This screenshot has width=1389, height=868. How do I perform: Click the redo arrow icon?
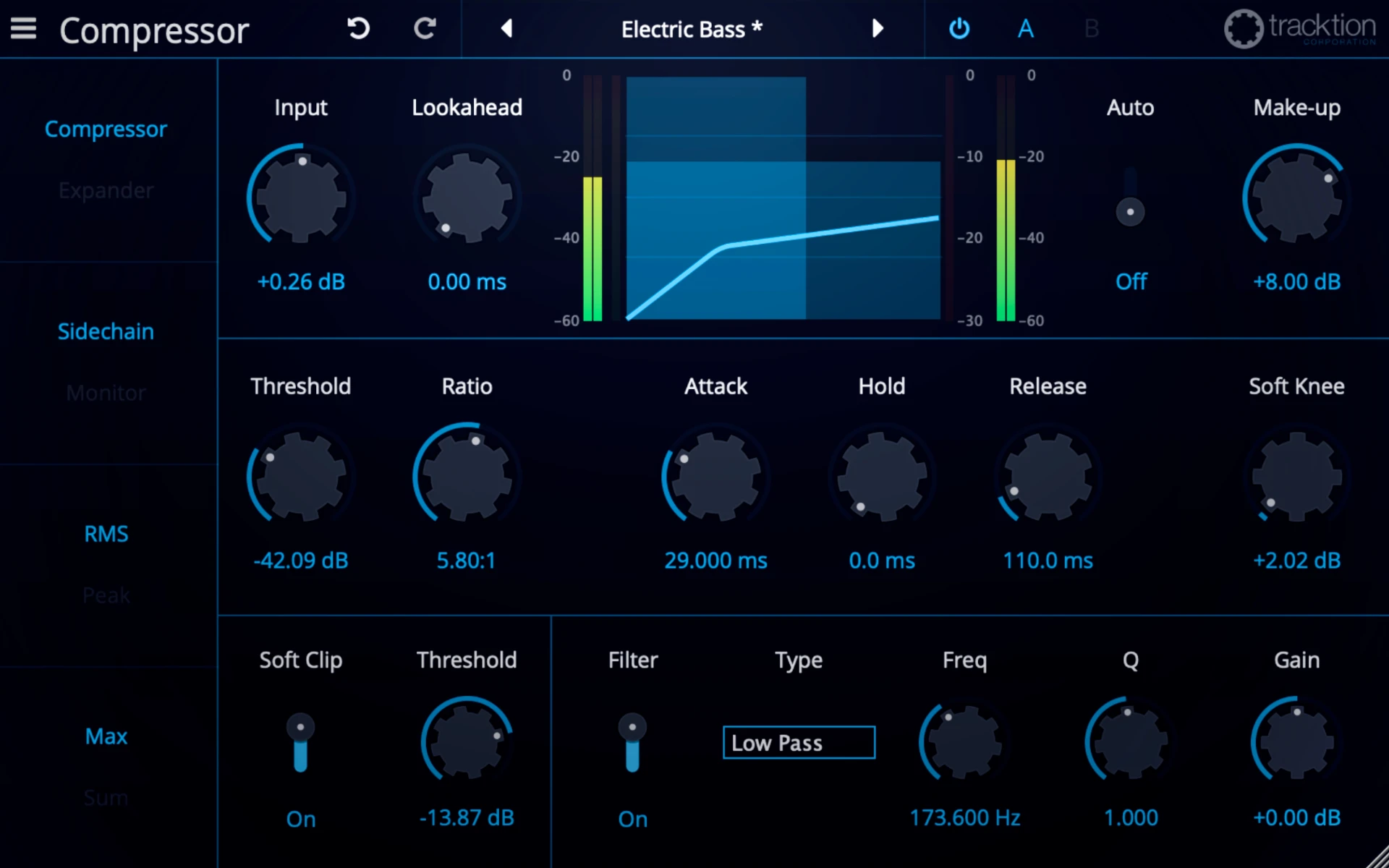coord(425,28)
